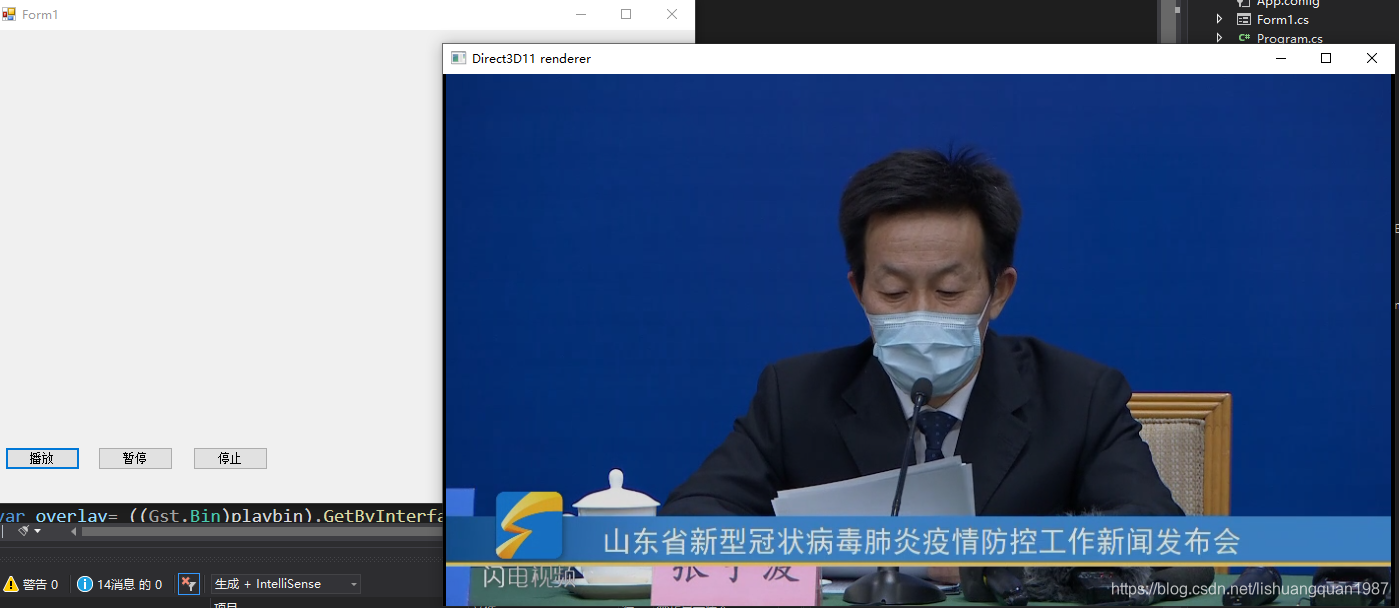Click the clear error filter icon
The height and width of the screenshot is (608, 1399).
pyautogui.click(x=188, y=584)
